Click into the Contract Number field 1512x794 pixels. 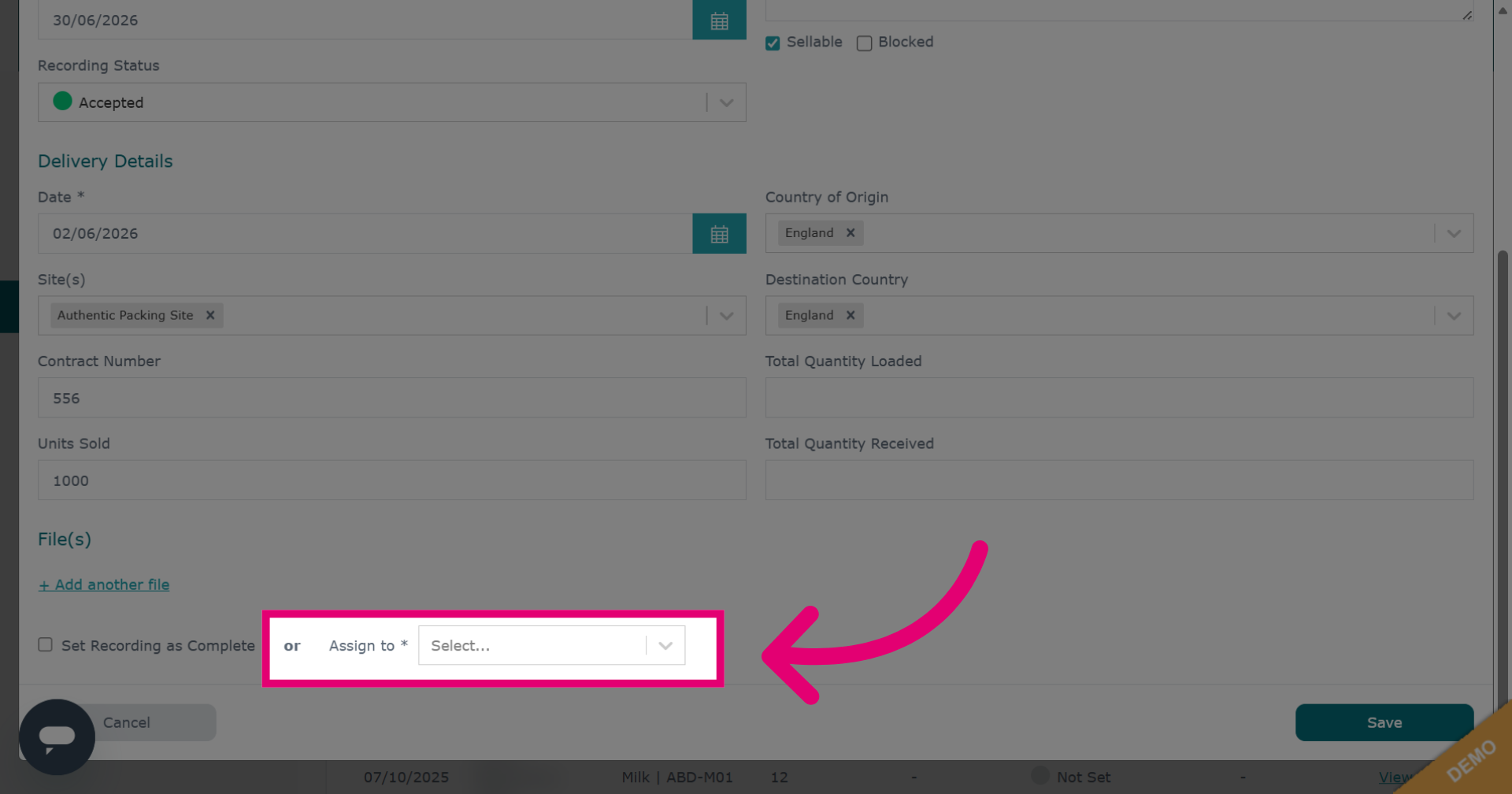coord(391,398)
